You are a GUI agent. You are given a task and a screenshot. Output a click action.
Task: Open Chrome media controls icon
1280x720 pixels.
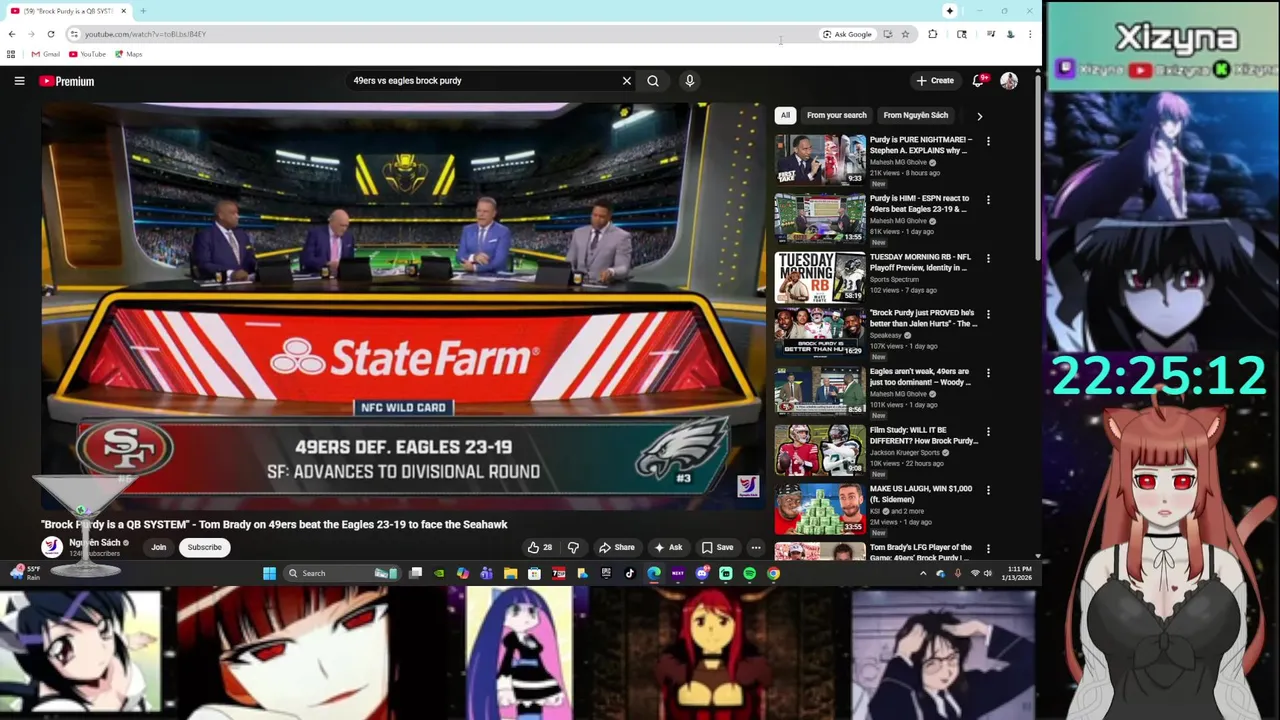pyautogui.click(x=991, y=34)
